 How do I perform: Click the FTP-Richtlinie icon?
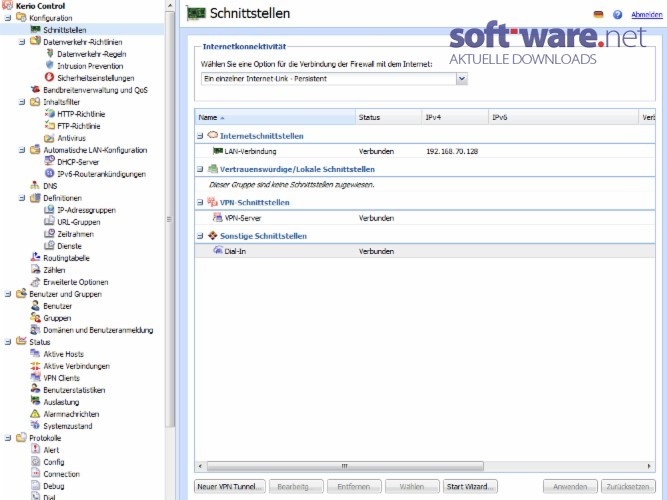click(x=50, y=126)
